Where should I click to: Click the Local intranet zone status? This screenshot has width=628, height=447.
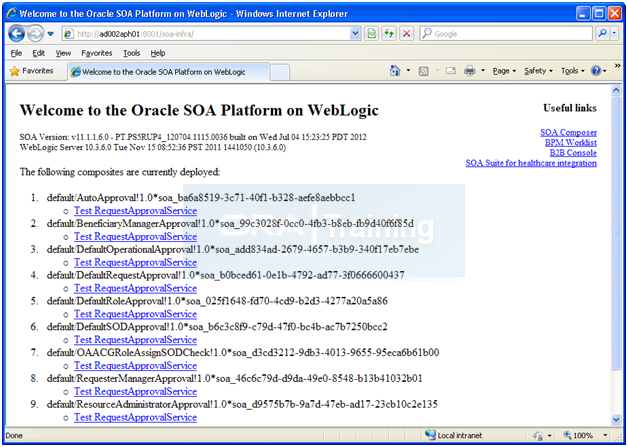click(454, 435)
